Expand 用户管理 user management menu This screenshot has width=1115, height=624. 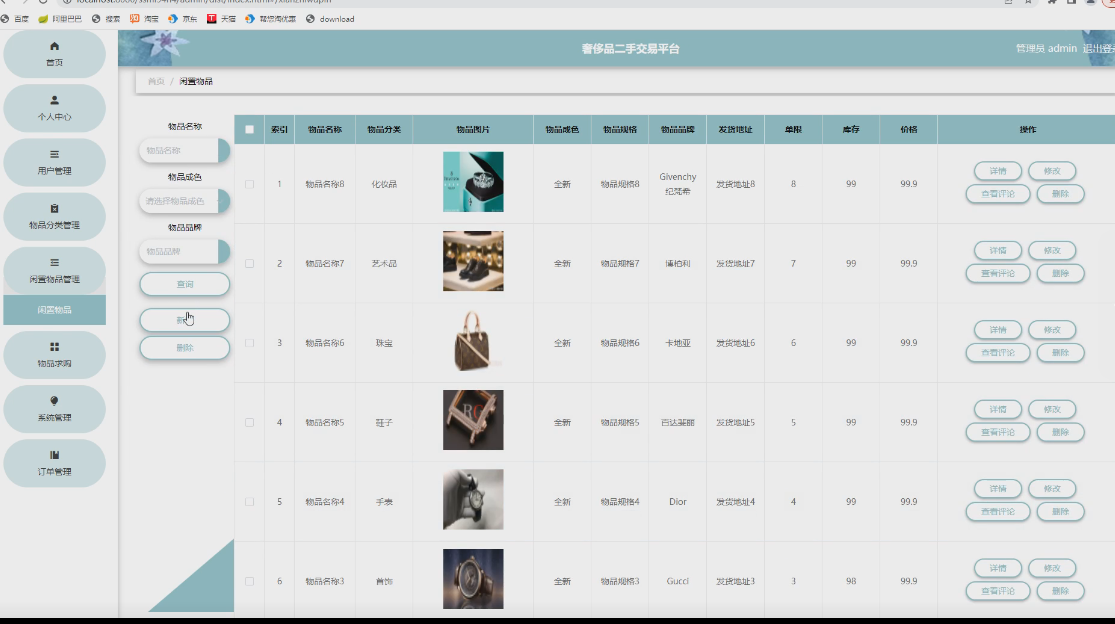point(55,163)
